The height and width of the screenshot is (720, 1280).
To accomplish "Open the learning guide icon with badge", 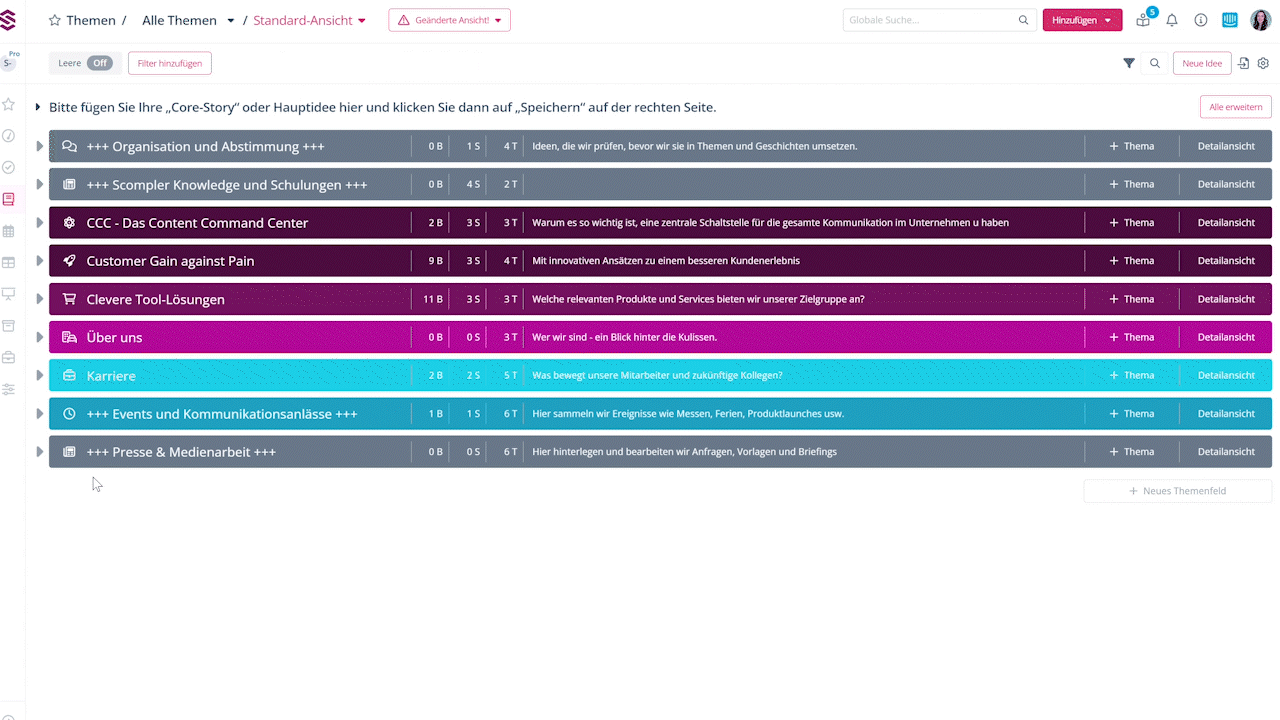I will coord(1144,20).
